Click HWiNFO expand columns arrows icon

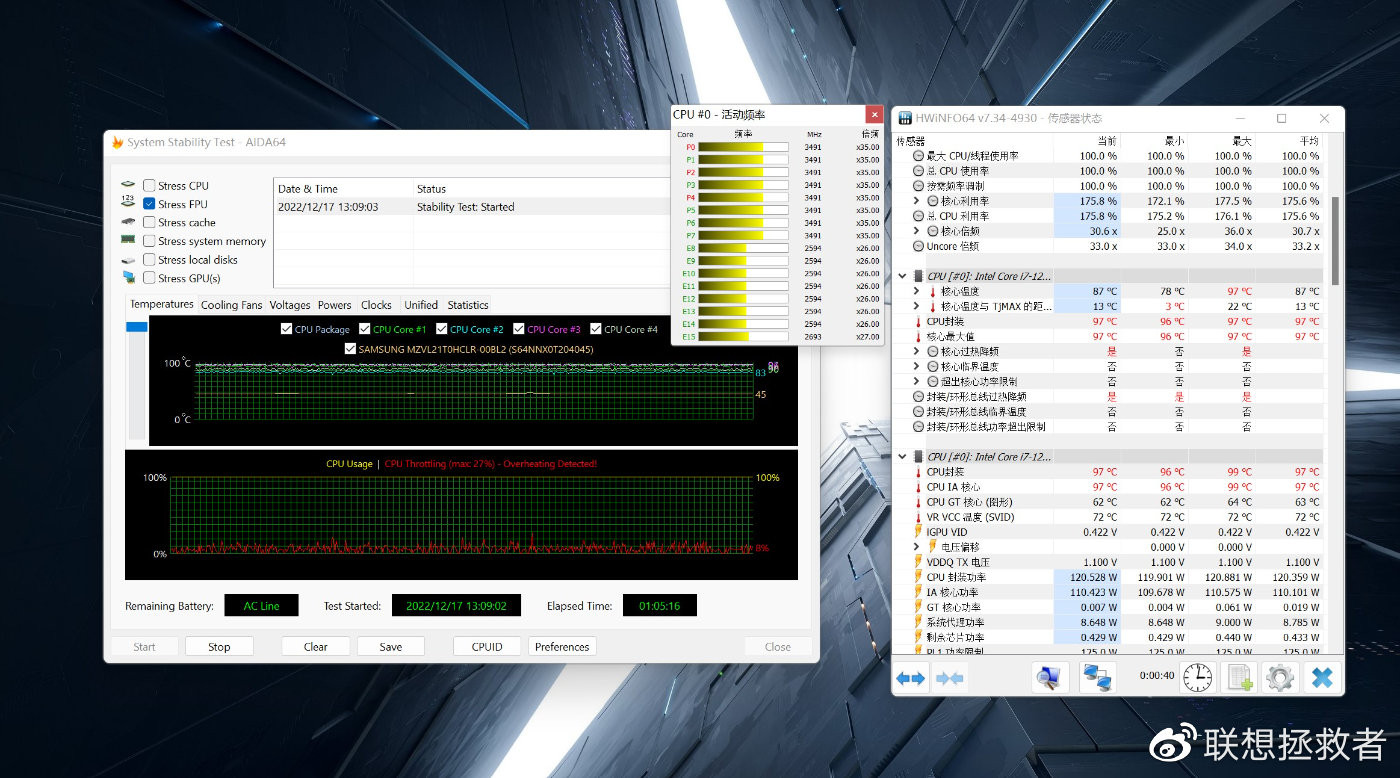click(910, 678)
